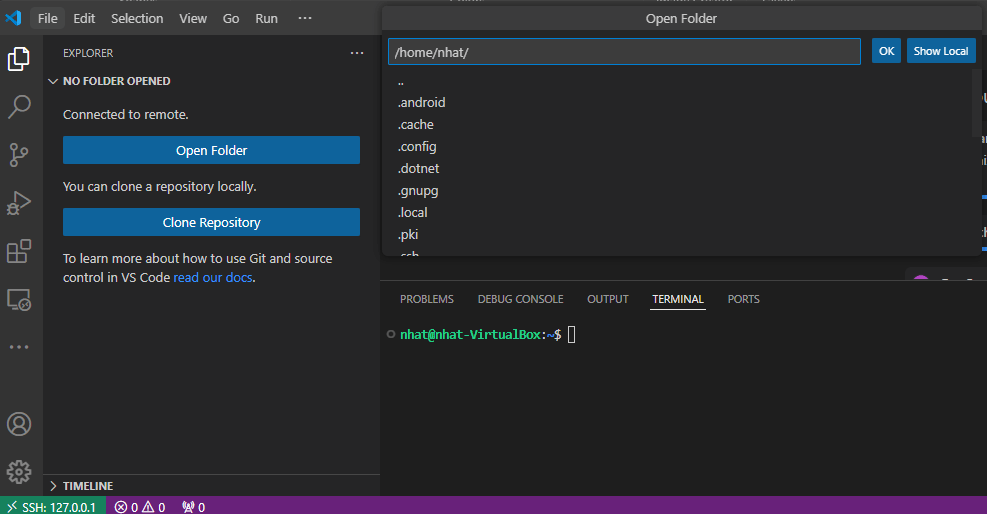Click the Show Local button
The image size is (987, 514).
(x=940, y=51)
